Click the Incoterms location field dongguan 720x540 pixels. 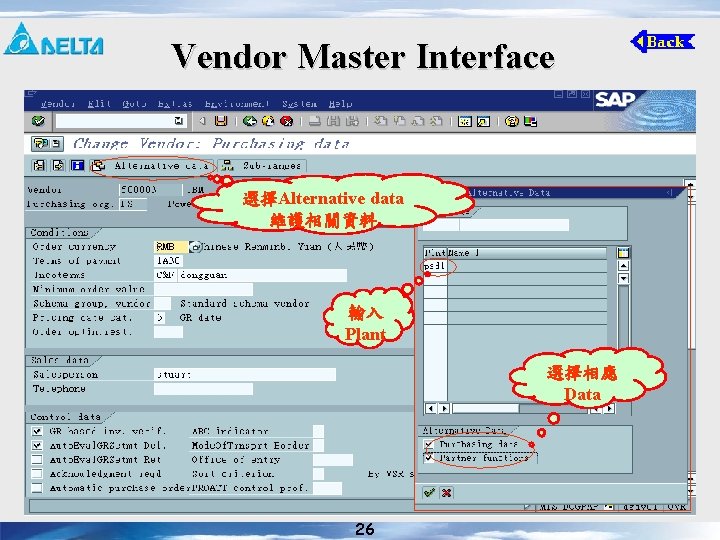coord(262,275)
